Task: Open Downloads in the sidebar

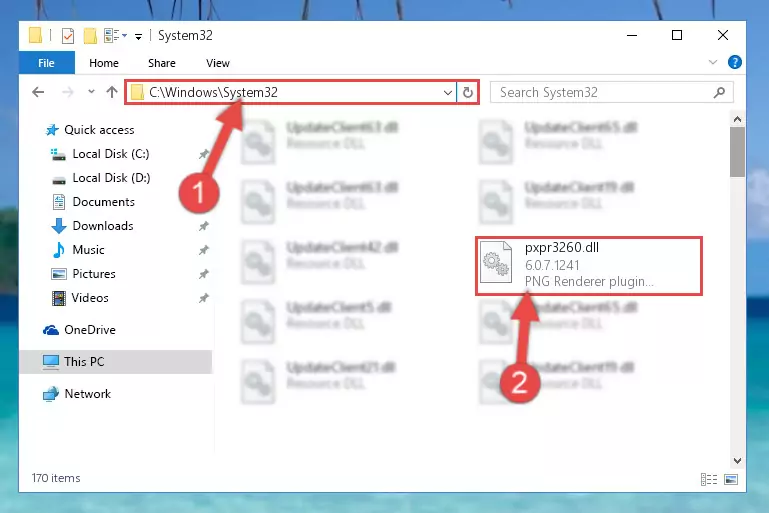Action: [103, 226]
